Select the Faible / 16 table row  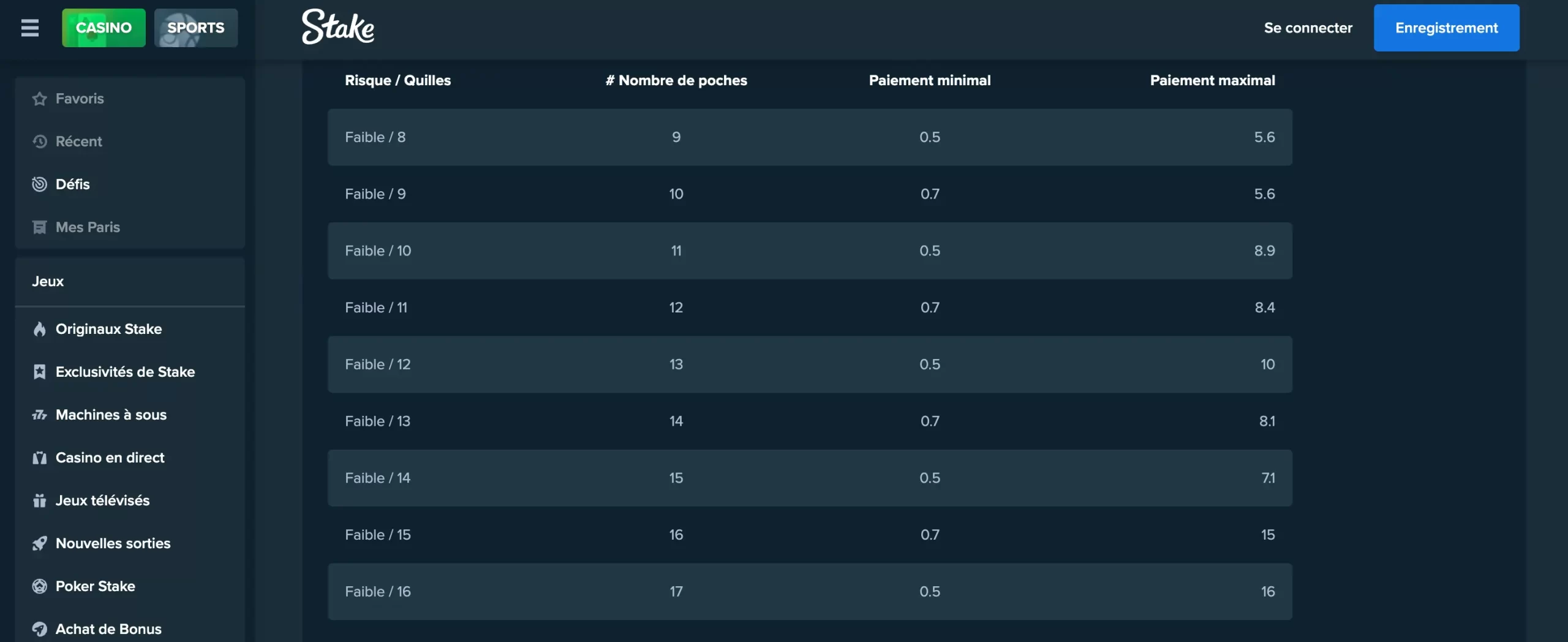pyautogui.click(x=810, y=592)
